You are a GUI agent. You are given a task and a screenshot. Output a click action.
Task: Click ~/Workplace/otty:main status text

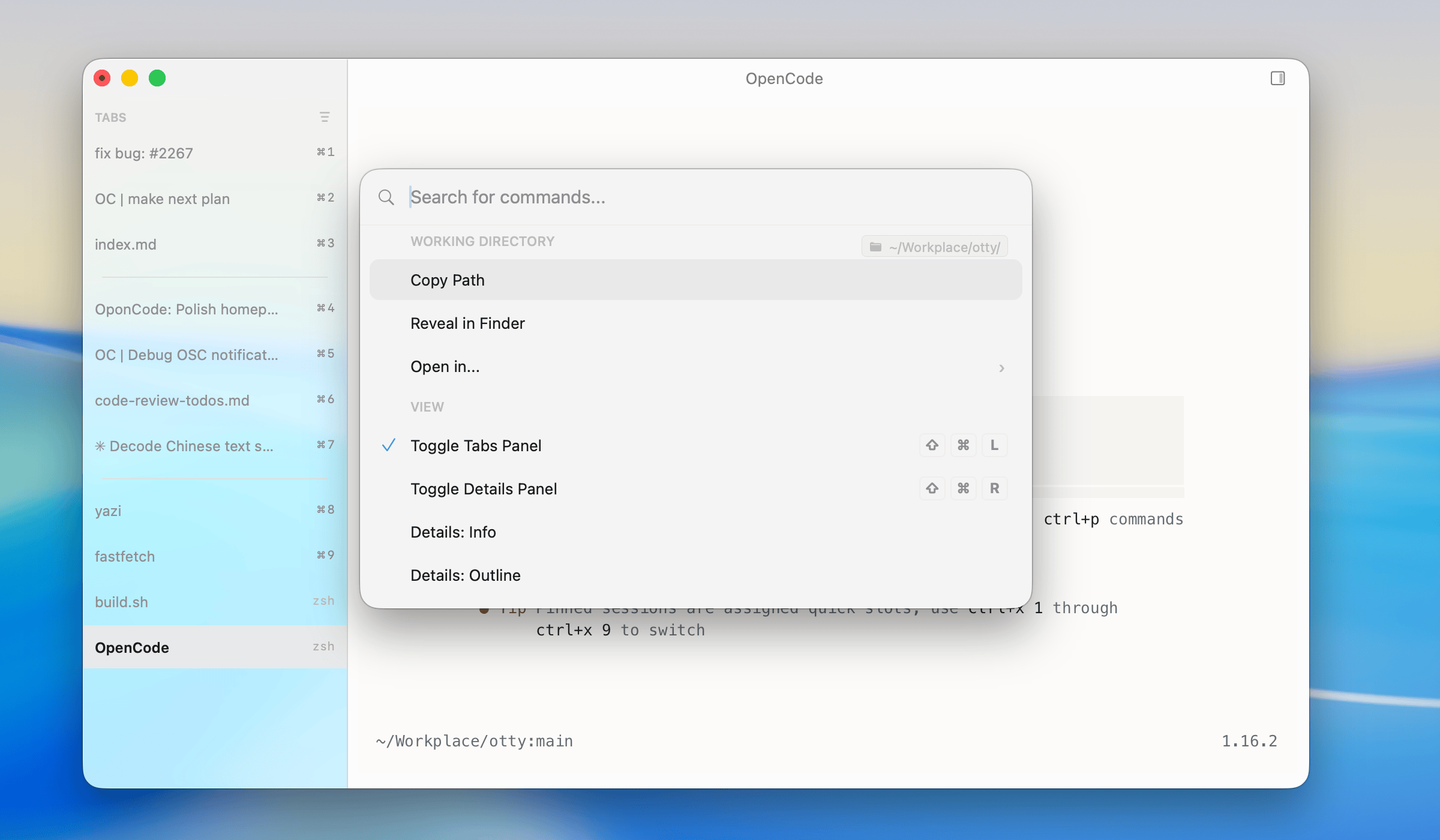tap(474, 741)
